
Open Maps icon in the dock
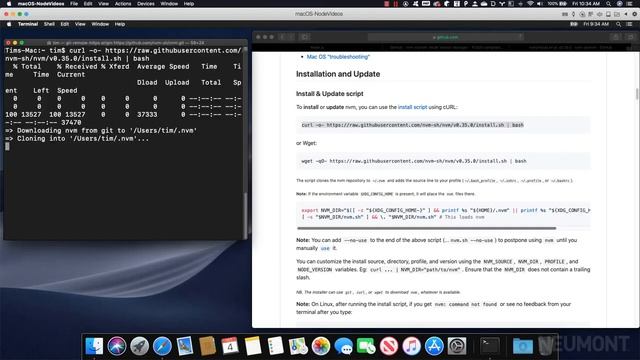(298, 346)
